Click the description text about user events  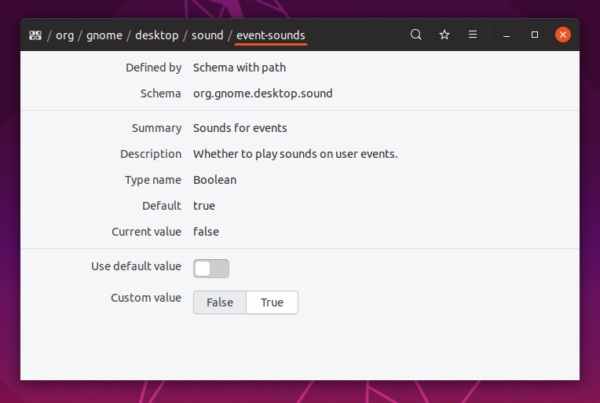(295, 154)
